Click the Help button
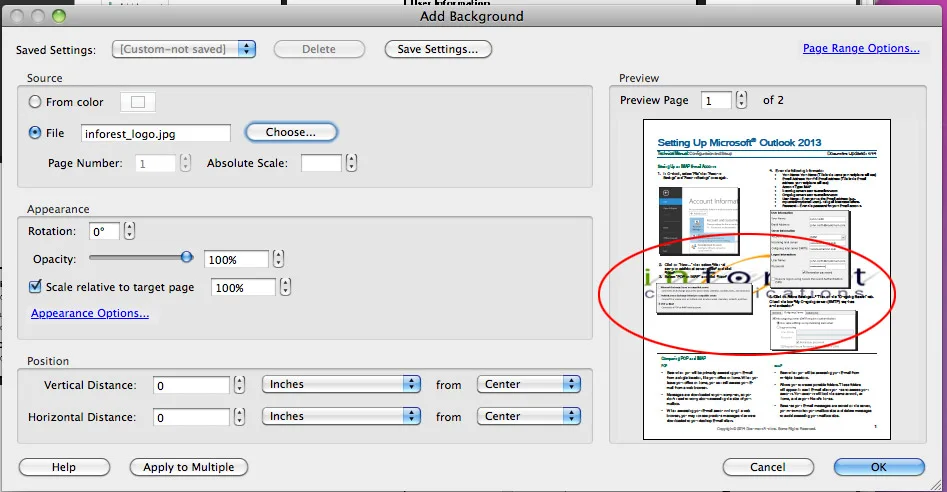Screen dimensions: 947x492 click(x=64, y=467)
